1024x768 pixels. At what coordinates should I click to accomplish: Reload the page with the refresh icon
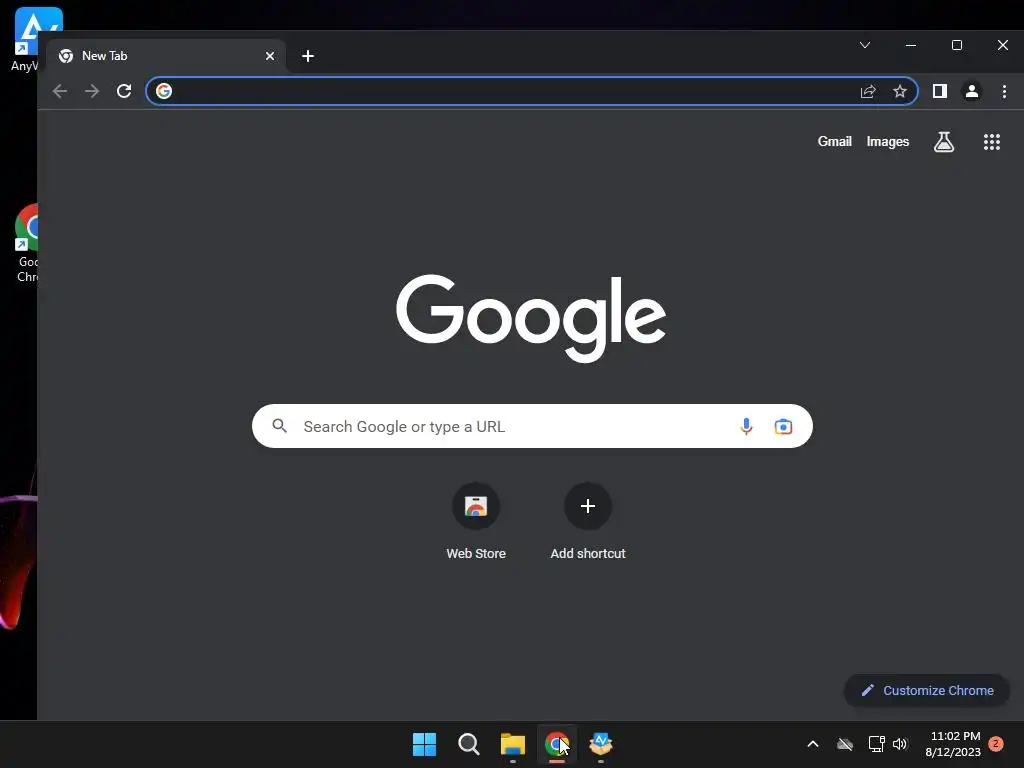[124, 91]
